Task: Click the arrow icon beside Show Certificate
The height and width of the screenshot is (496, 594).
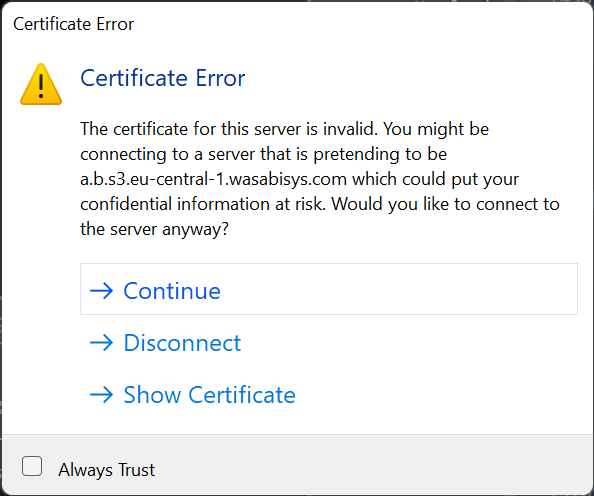Action: point(101,395)
